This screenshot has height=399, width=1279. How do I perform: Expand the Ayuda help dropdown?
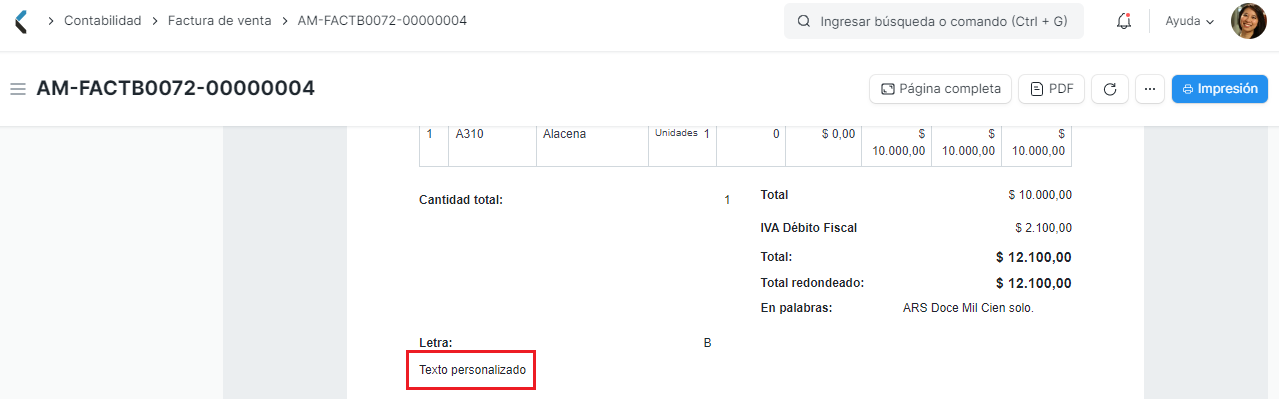click(1189, 21)
